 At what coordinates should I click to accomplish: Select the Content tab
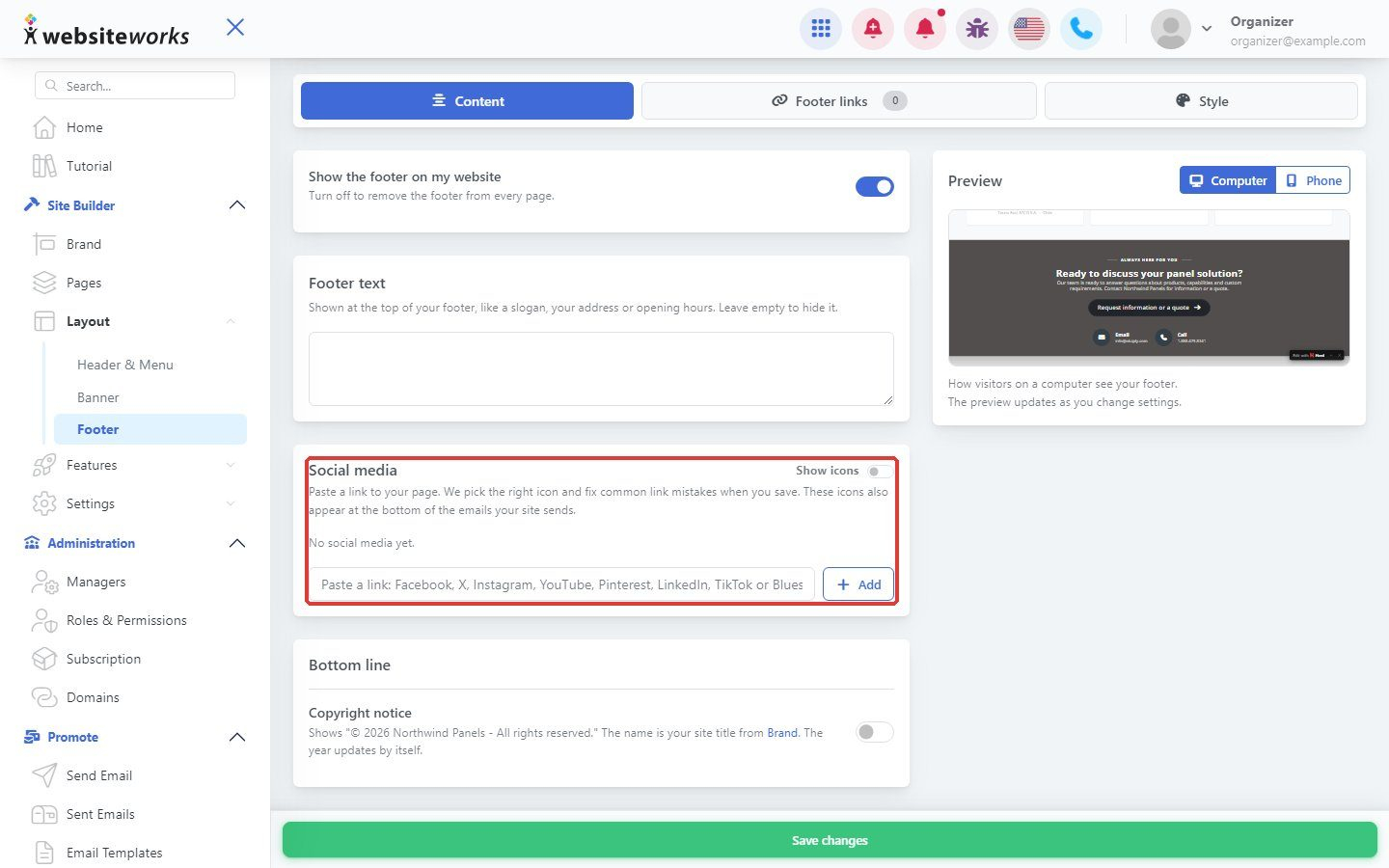pyautogui.click(x=467, y=101)
